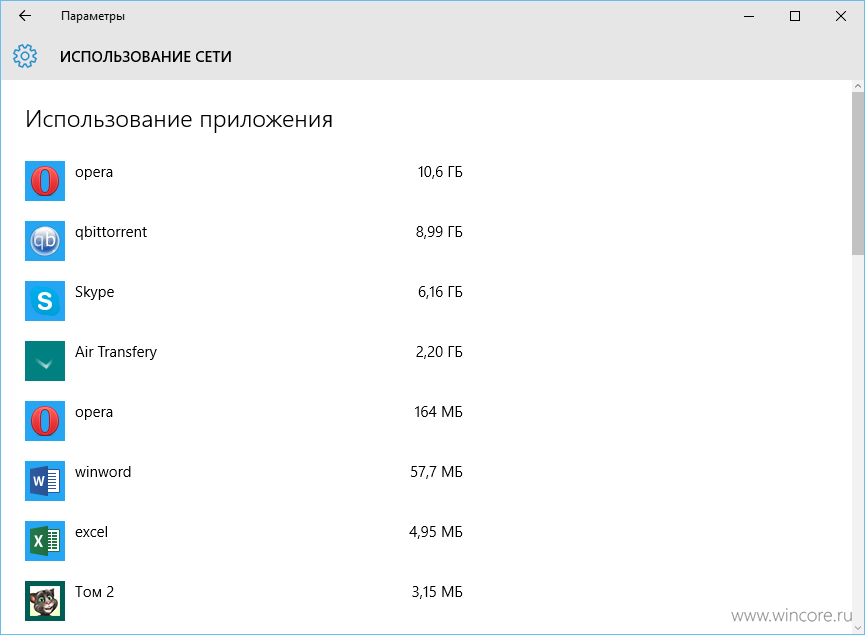Click the Air Transfery text label
The width and height of the screenshot is (865, 635).
click(x=116, y=352)
